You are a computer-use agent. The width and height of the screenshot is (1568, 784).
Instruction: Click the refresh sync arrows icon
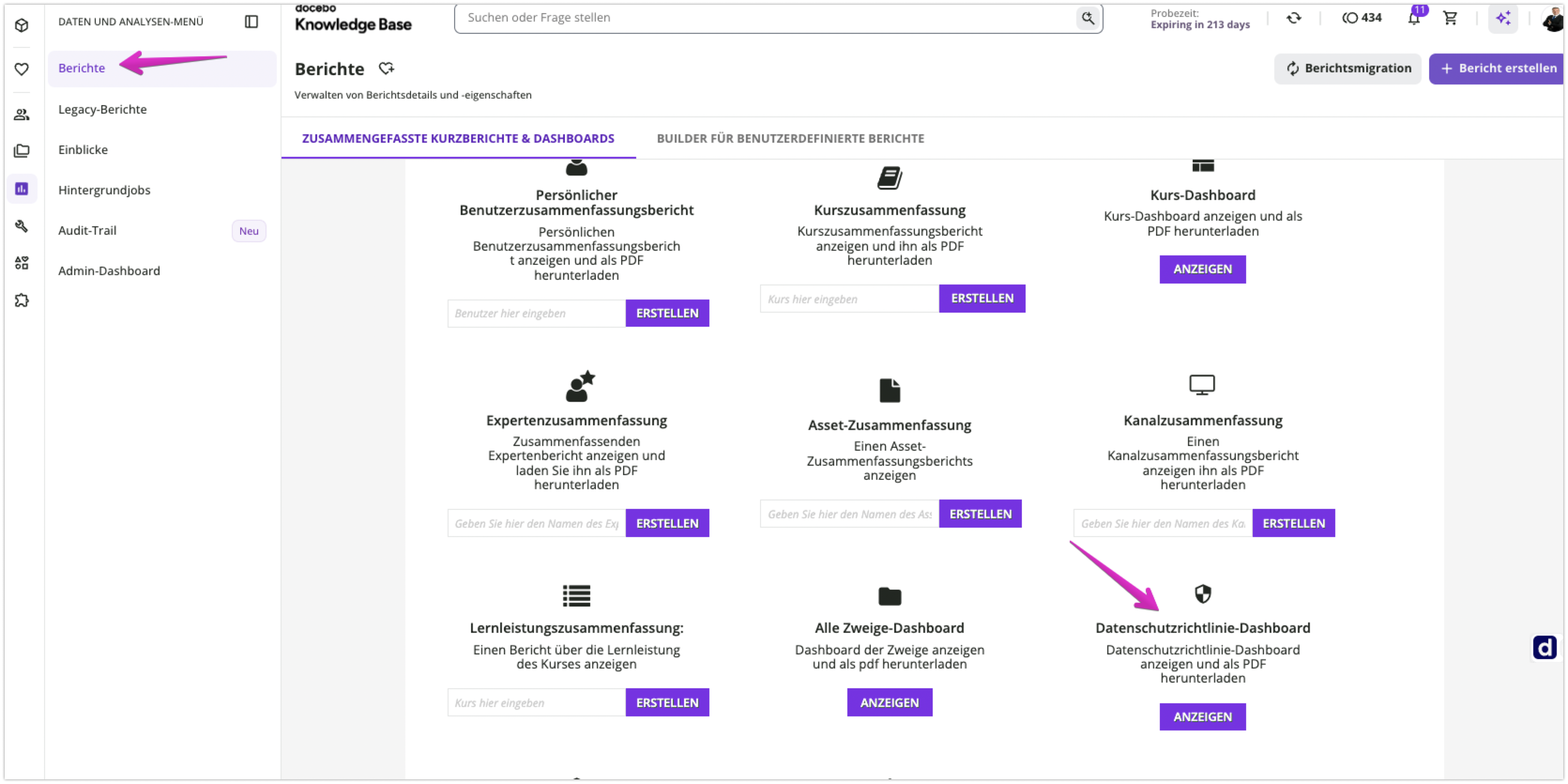[1294, 18]
